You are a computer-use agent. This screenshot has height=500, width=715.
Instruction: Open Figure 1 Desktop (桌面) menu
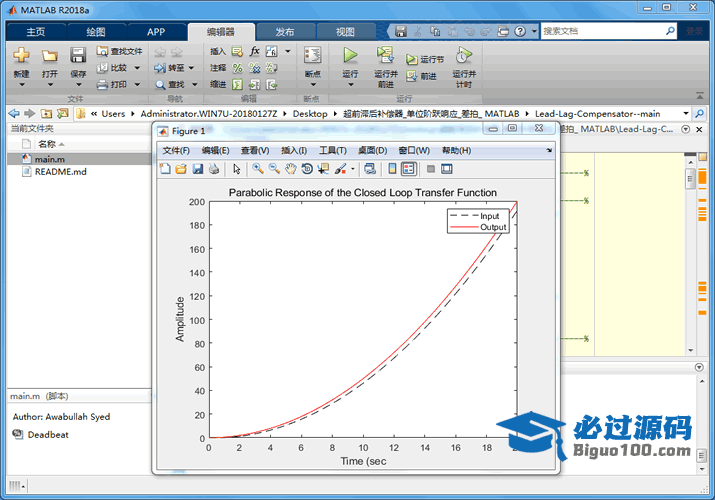372,150
